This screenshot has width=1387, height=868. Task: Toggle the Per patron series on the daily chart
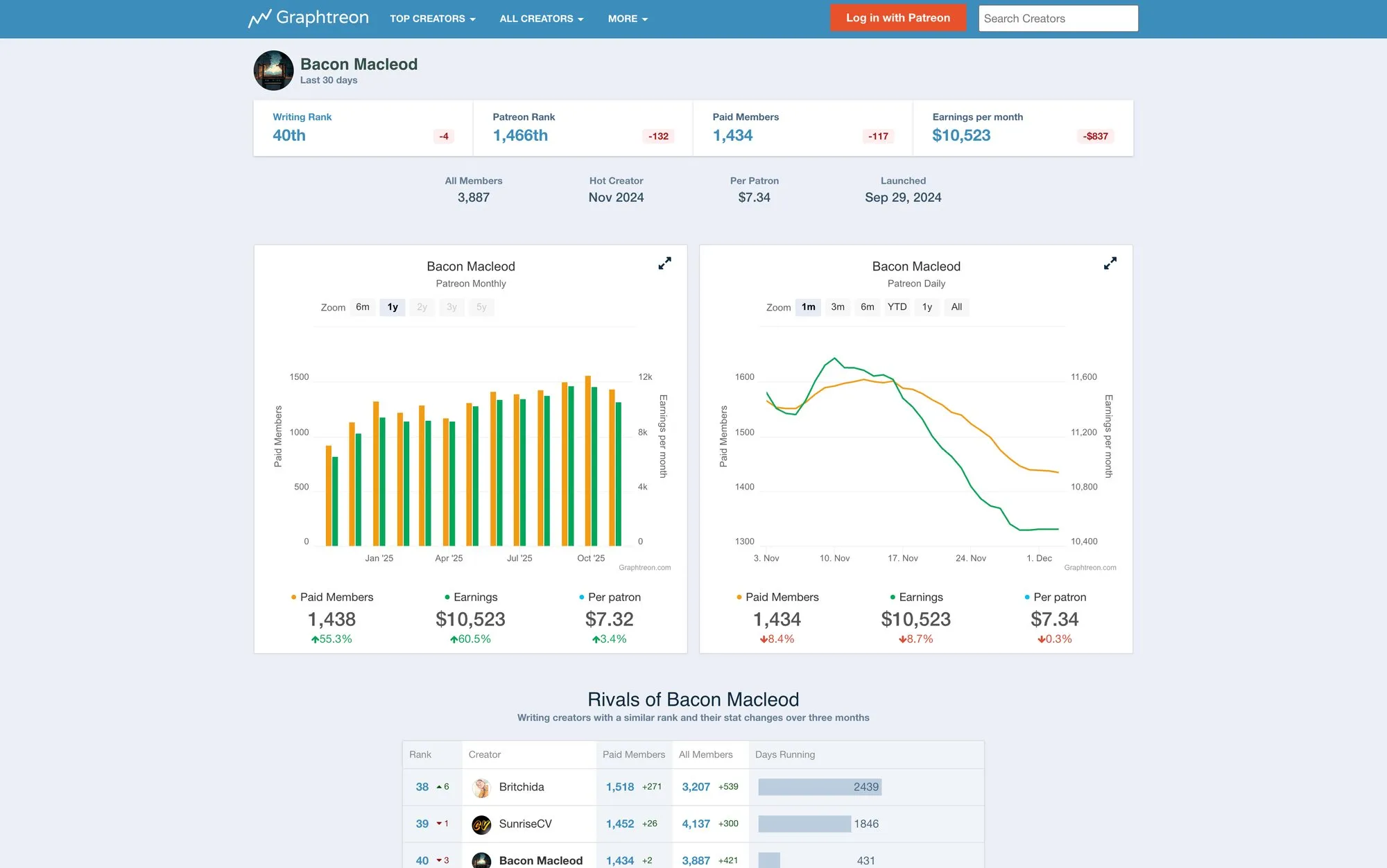(x=1060, y=597)
